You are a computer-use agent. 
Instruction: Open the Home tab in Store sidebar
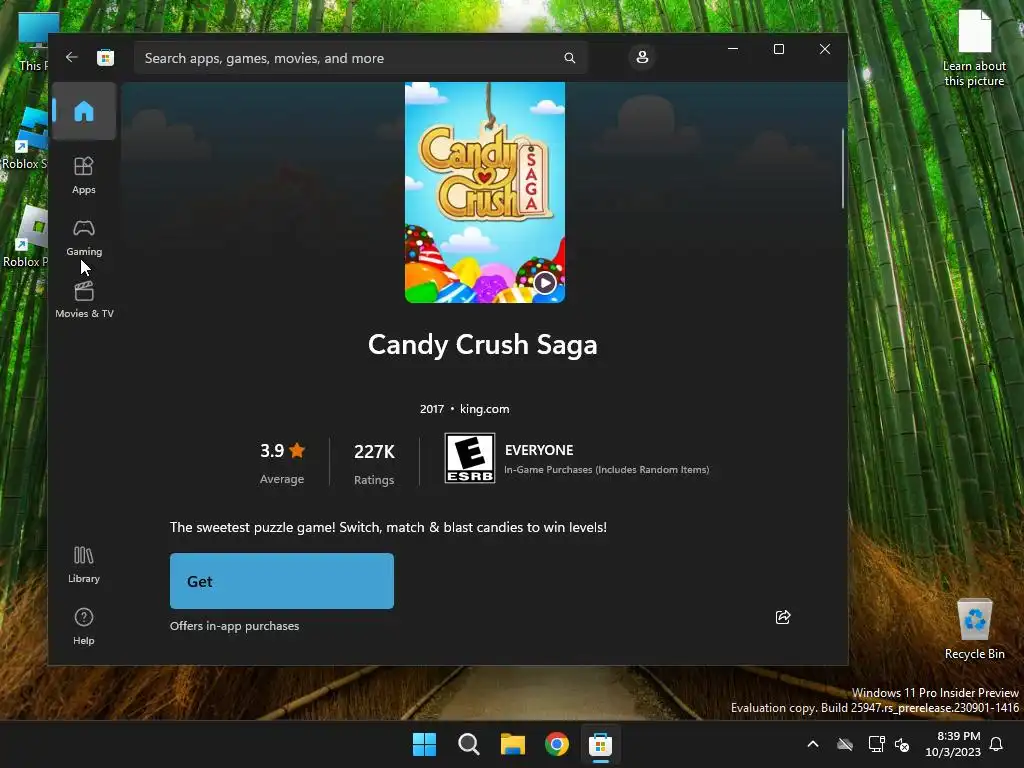[84, 111]
